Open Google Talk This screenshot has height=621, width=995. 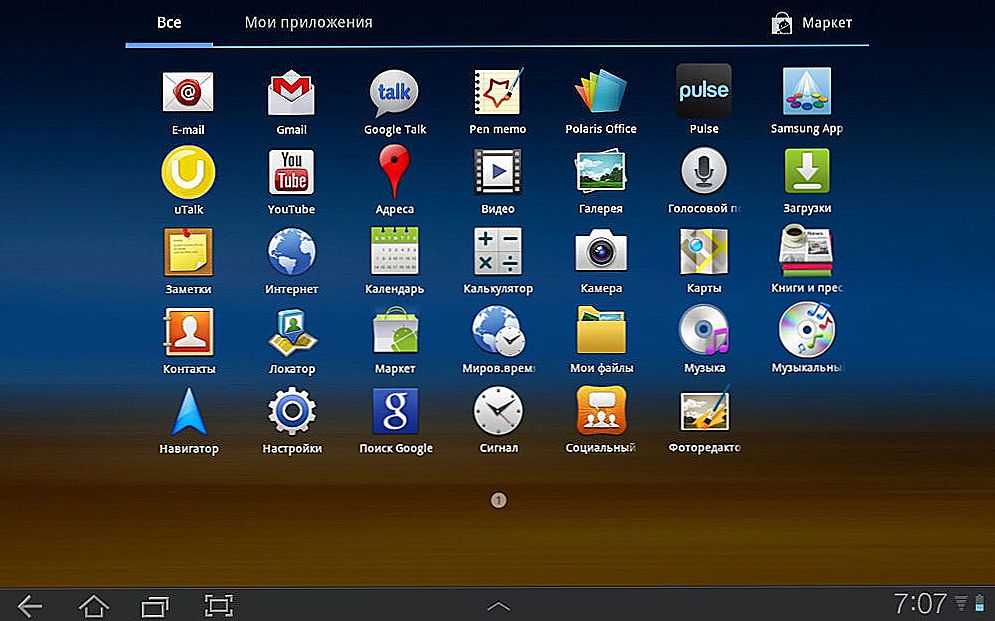pyautogui.click(x=394, y=93)
